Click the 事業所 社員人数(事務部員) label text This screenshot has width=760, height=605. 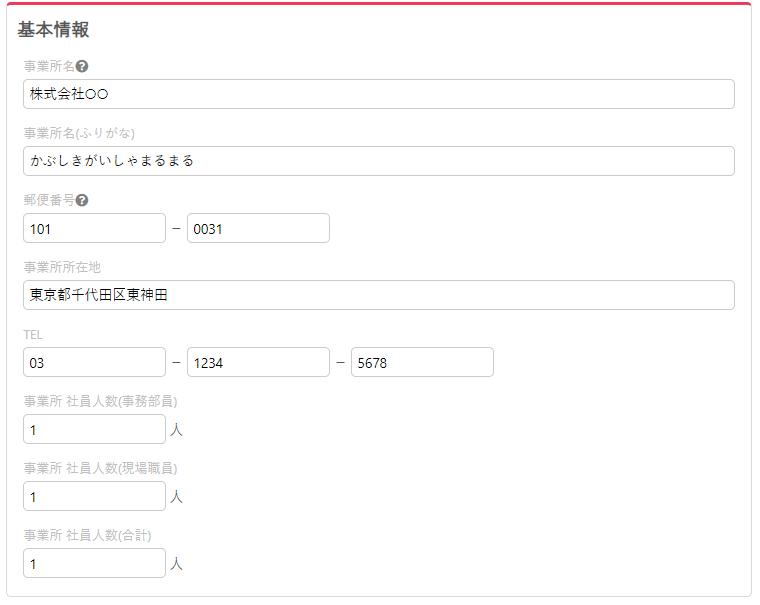(x=100, y=401)
